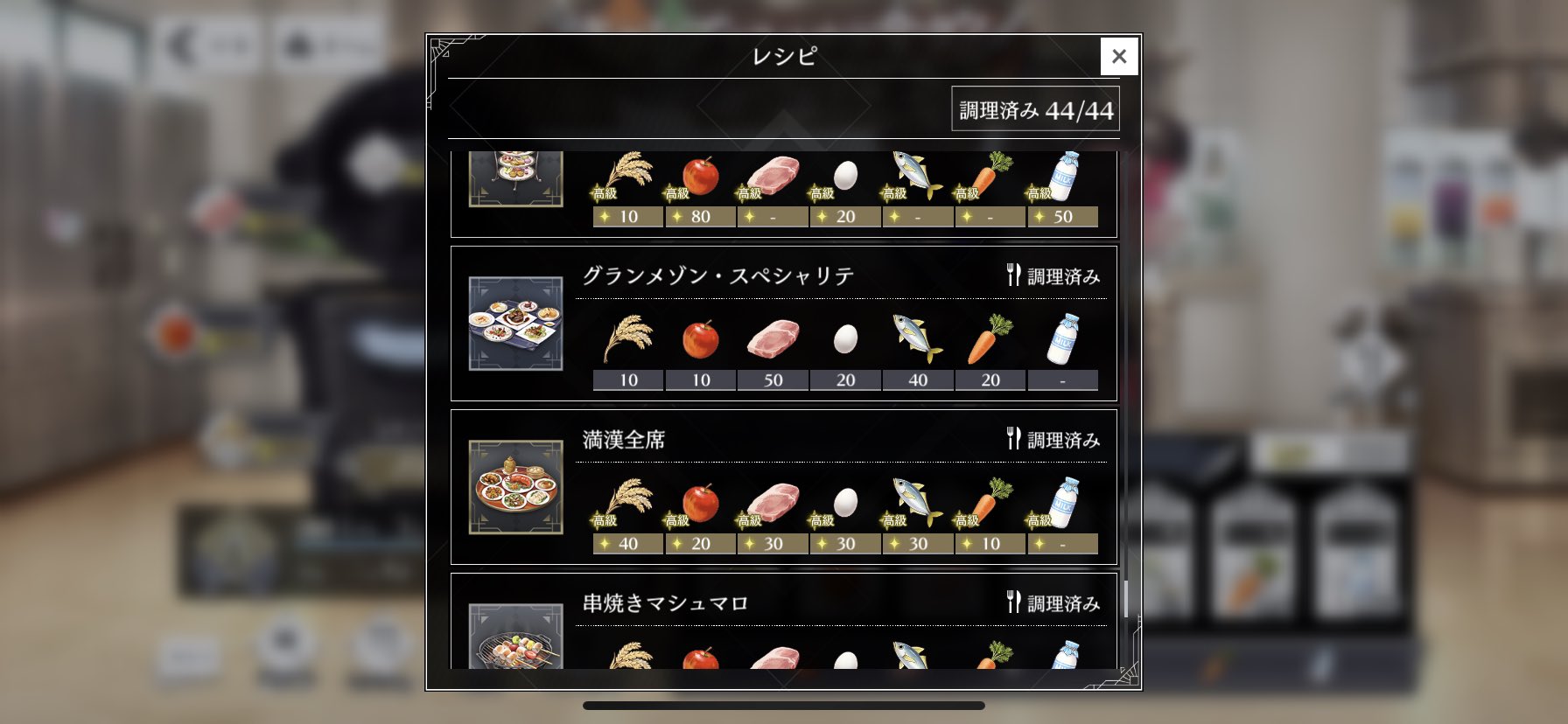Tap wheat icon in グランメゾン・スペシャリテ row
Viewport: 1568px width, 724px height.
coord(628,338)
